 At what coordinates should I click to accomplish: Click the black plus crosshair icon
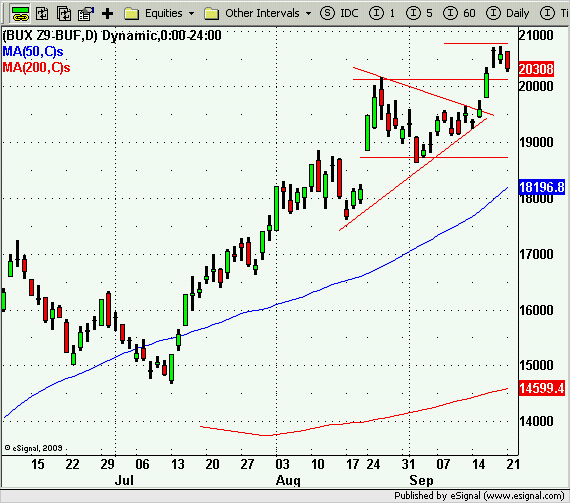(x=108, y=14)
